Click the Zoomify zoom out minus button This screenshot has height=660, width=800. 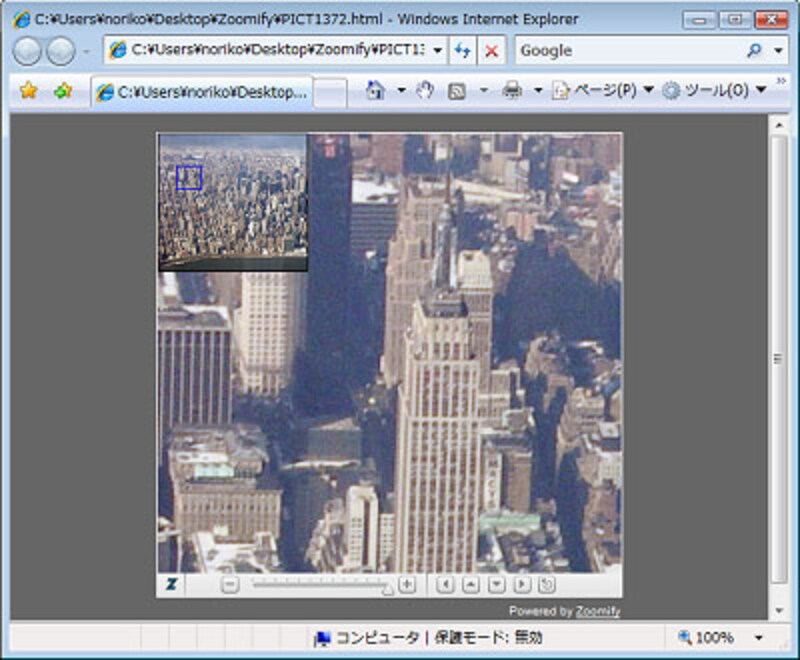coord(230,585)
